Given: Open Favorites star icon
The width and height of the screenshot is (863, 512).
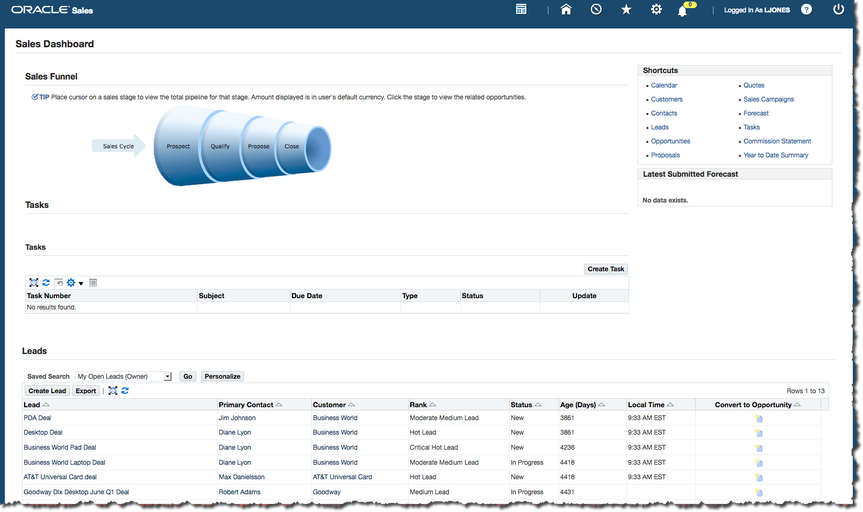Looking at the screenshot, I should (x=626, y=9).
